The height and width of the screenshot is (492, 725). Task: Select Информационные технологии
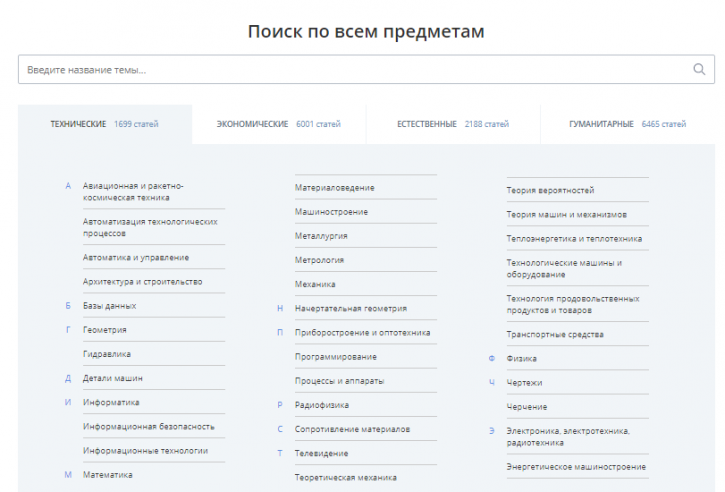click(x=146, y=450)
